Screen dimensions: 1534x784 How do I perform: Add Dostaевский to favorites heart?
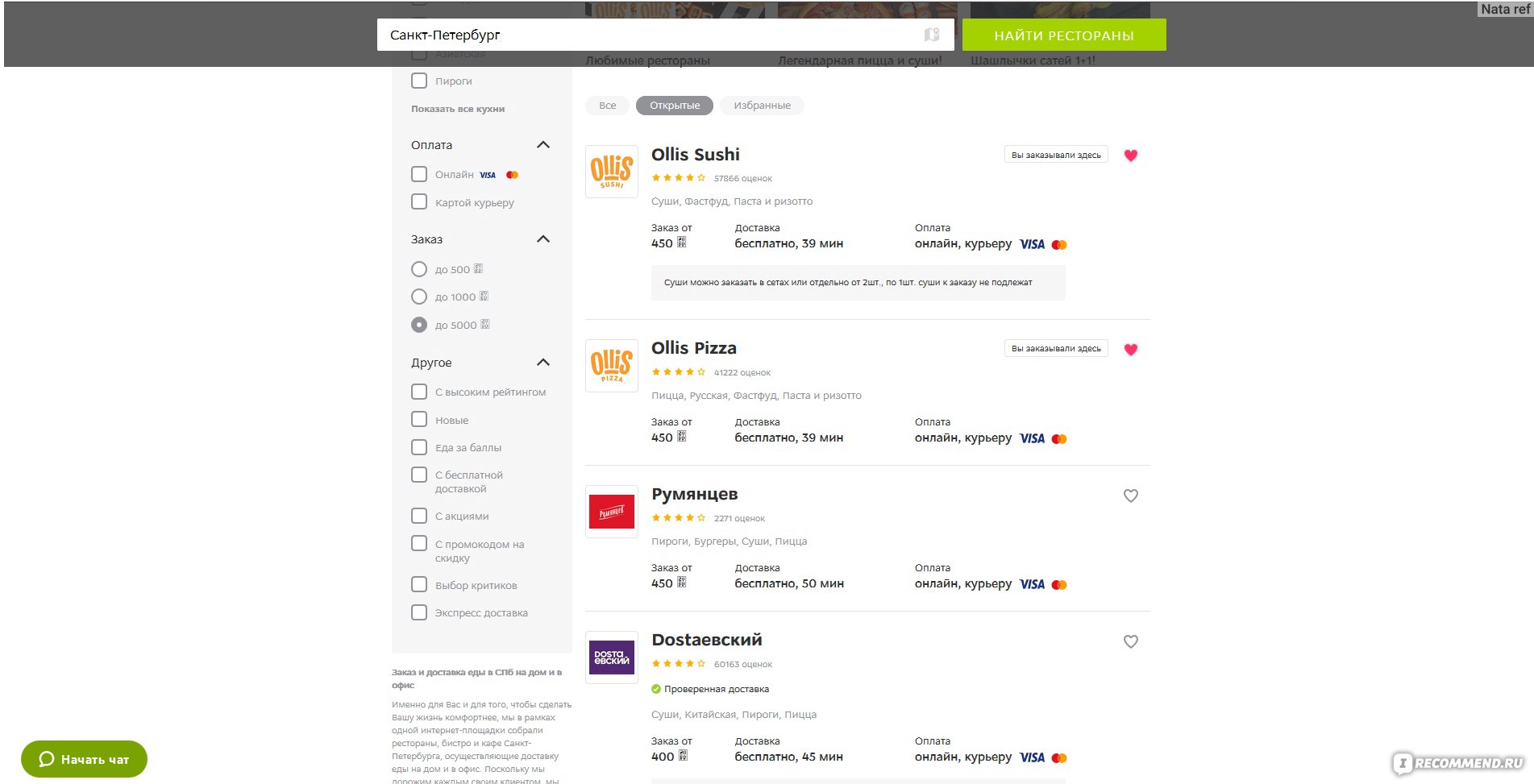[1131, 641]
